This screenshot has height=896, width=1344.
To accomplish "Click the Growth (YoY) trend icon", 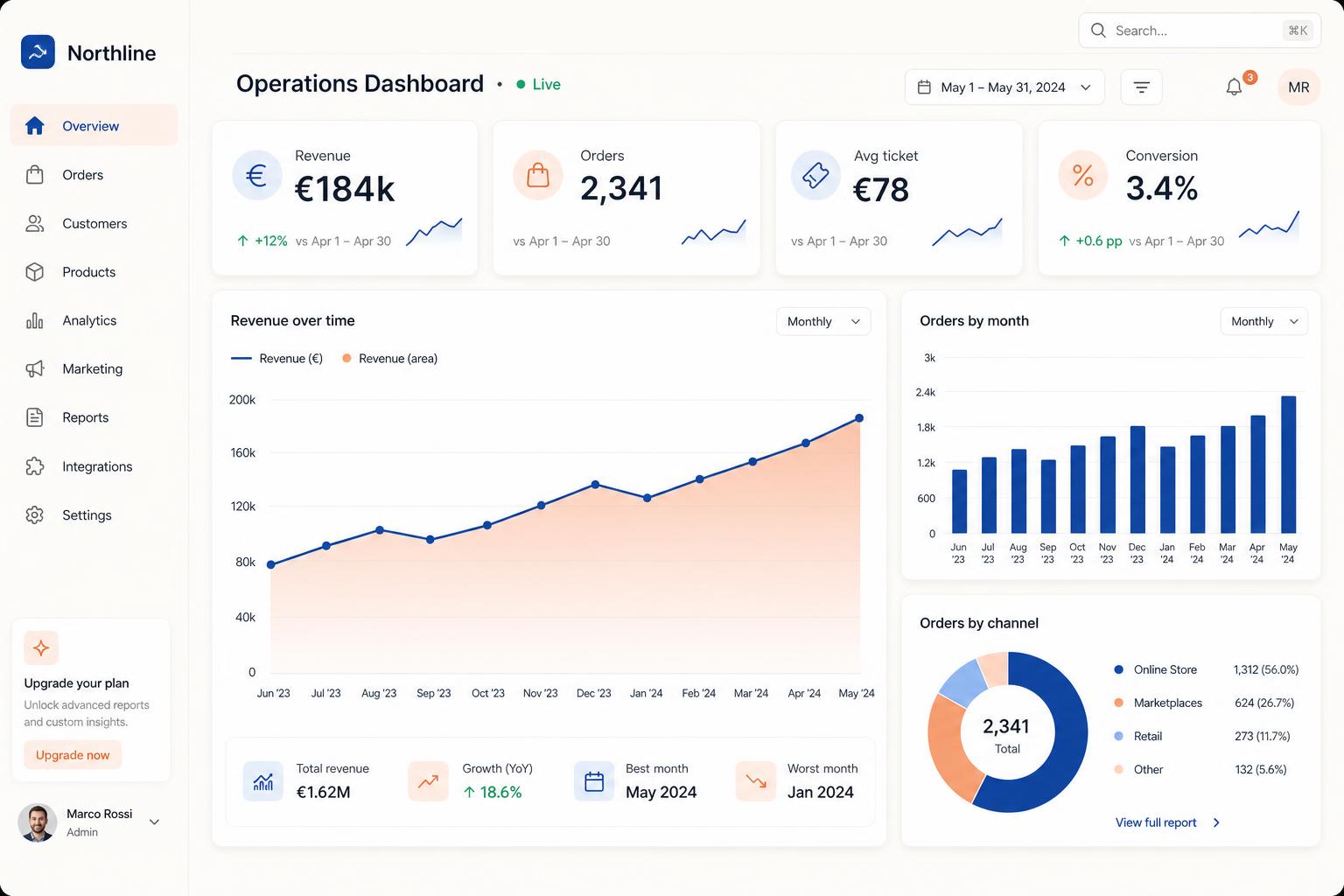I will [428, 781].
